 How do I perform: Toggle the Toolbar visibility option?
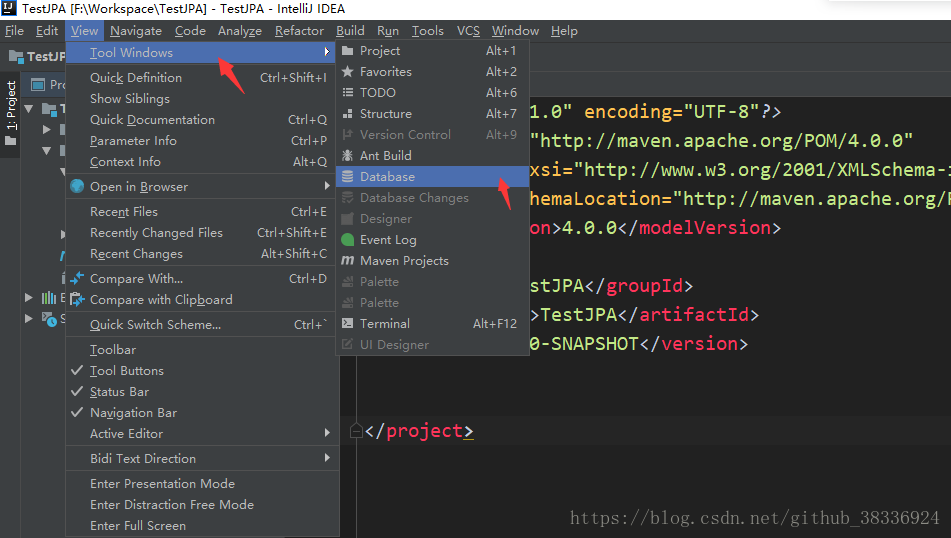coord(202,350)
